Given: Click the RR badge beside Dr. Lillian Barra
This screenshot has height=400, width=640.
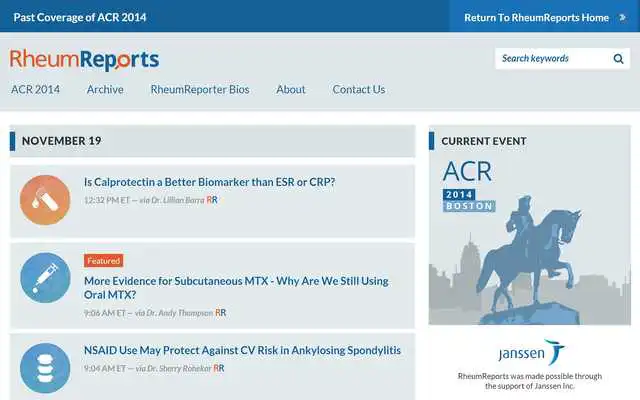Looking at the screenshot, I should (x=212, y=200).
